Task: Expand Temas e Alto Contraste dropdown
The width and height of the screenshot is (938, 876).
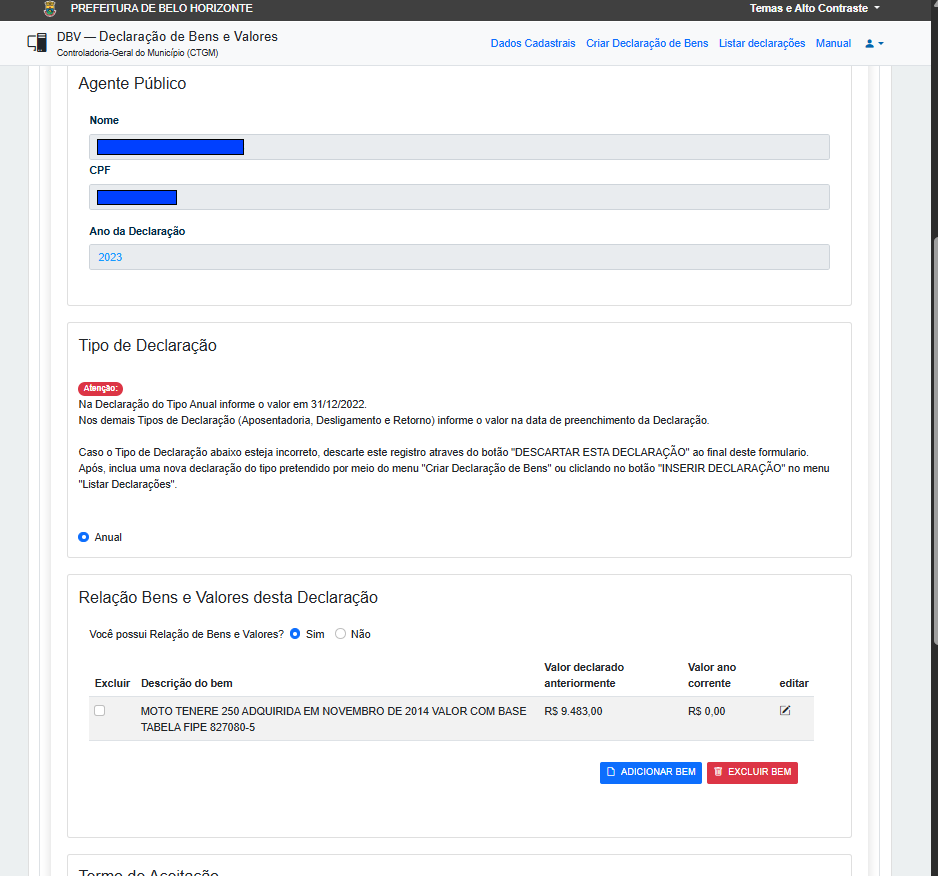Action: (x=815, y=8)
